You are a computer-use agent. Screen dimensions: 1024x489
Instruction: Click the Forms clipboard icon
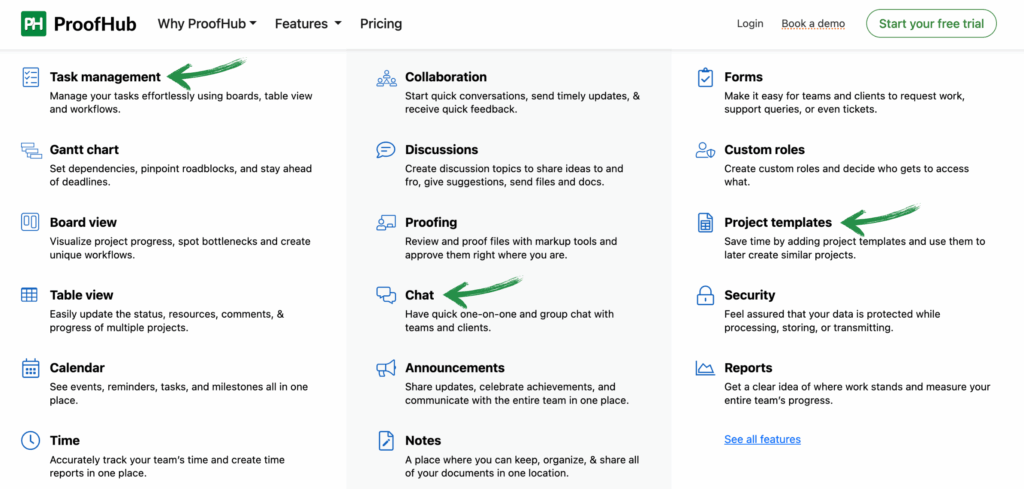[705, 77]
